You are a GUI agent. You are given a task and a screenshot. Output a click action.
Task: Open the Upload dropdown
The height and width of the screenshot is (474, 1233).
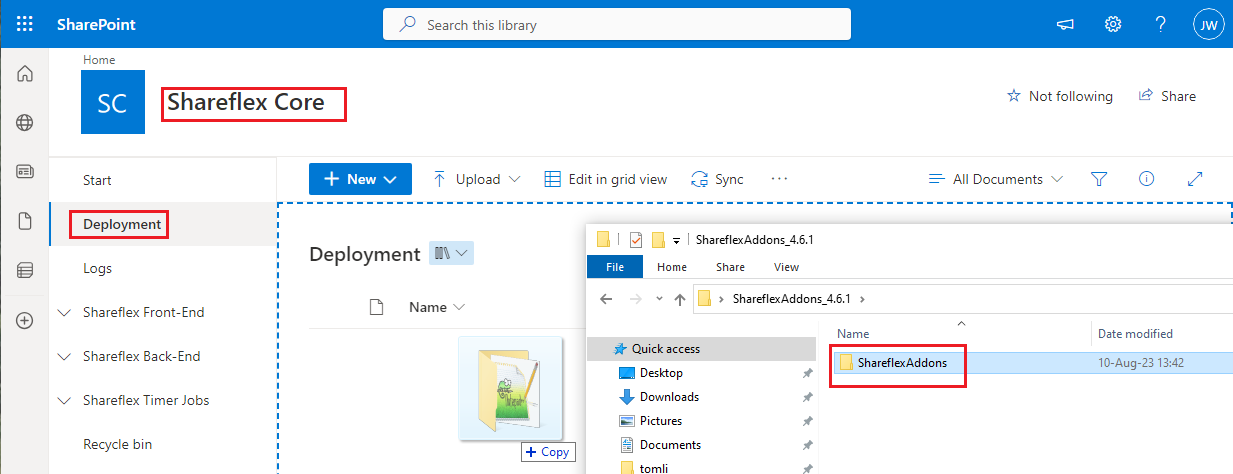(476, 179)
